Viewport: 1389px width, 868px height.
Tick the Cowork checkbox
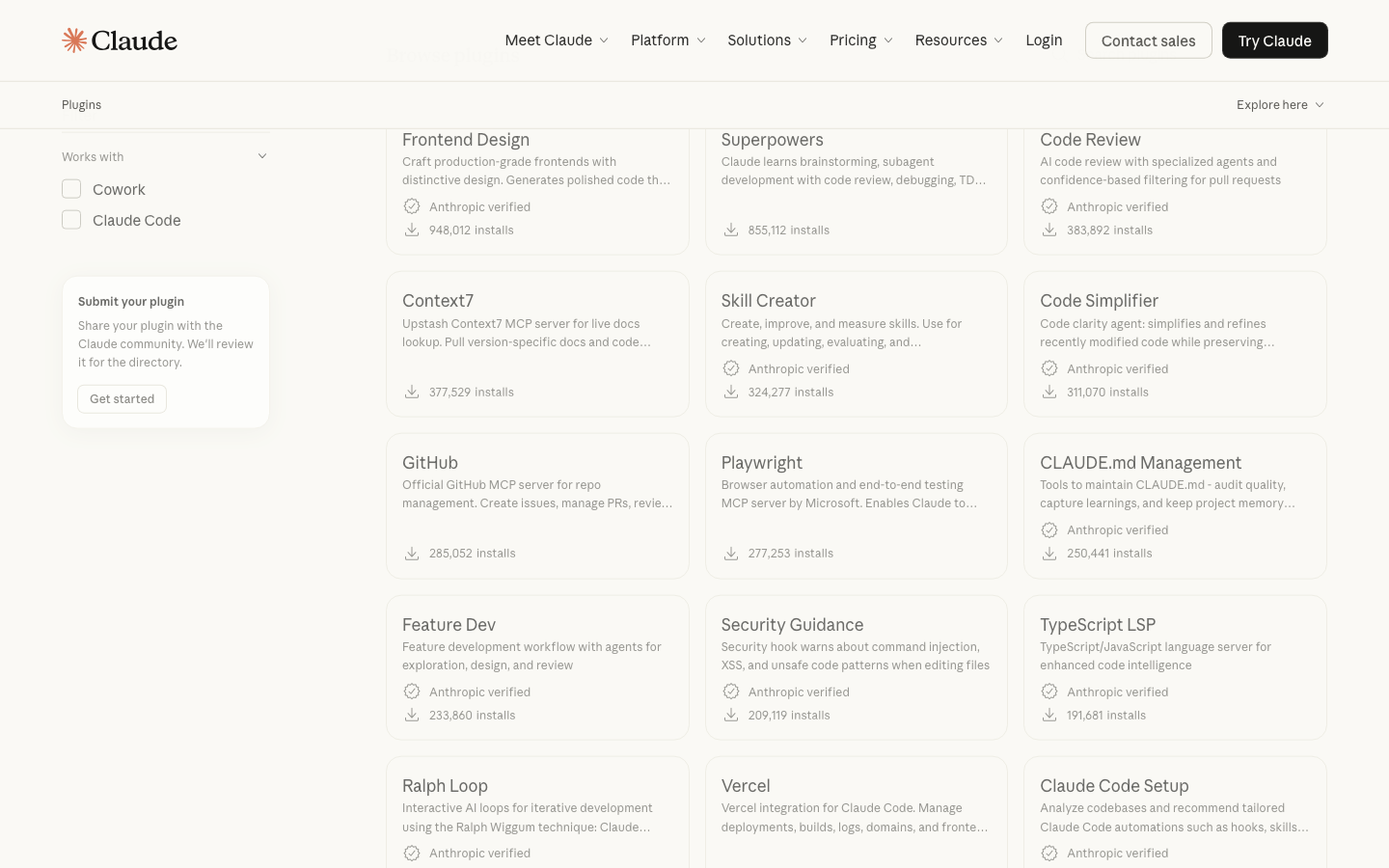(x=71, y=189)
